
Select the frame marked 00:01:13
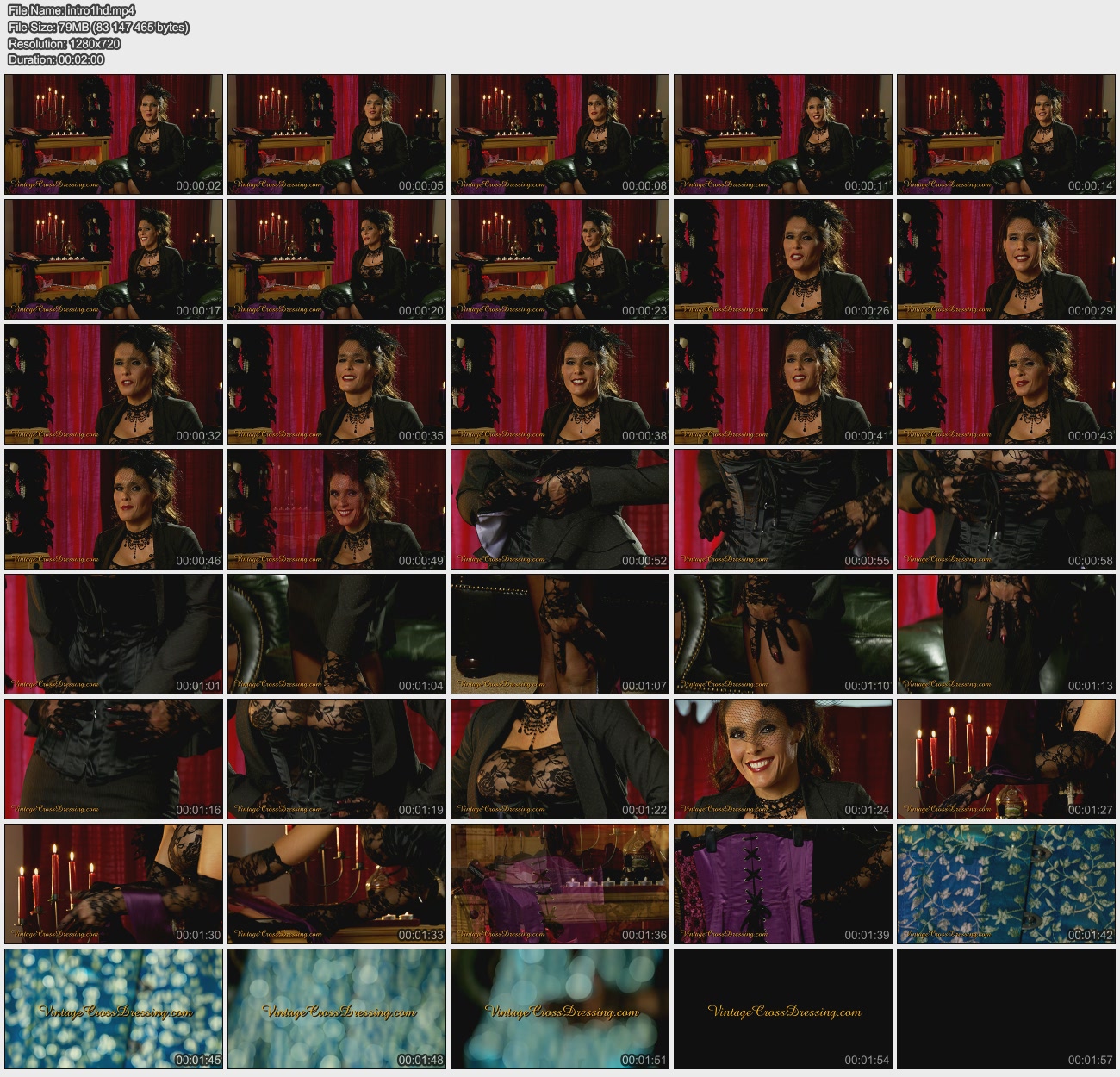(1006, 634)
